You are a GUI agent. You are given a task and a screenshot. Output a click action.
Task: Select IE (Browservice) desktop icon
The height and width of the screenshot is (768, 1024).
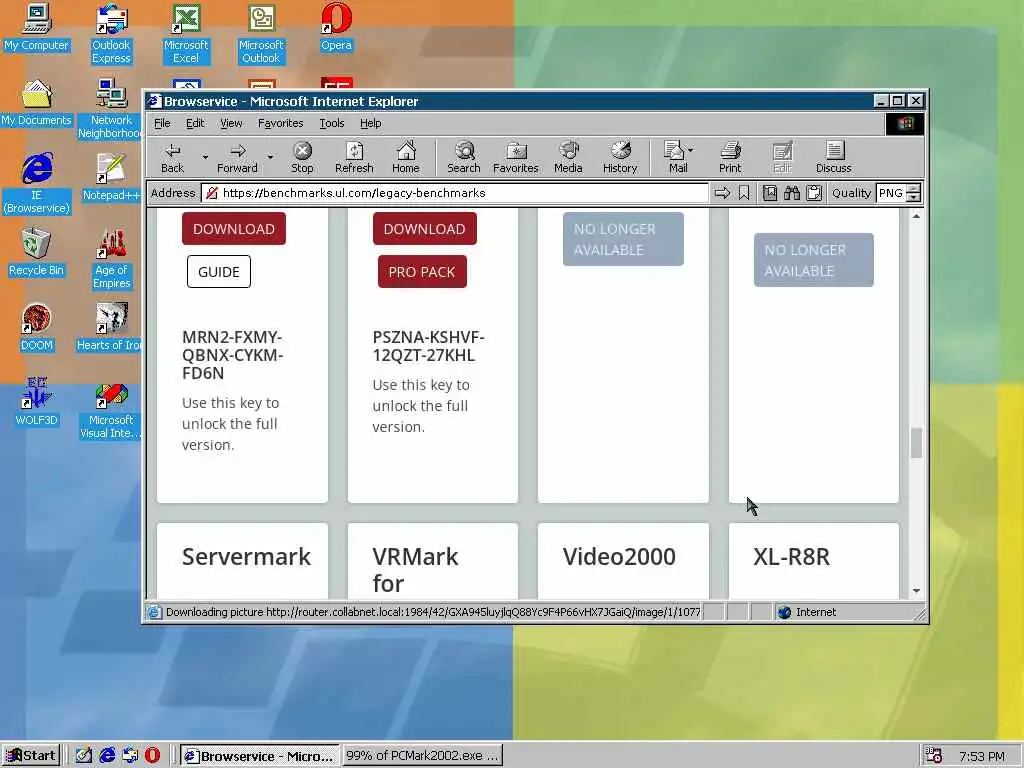(37, 184)
